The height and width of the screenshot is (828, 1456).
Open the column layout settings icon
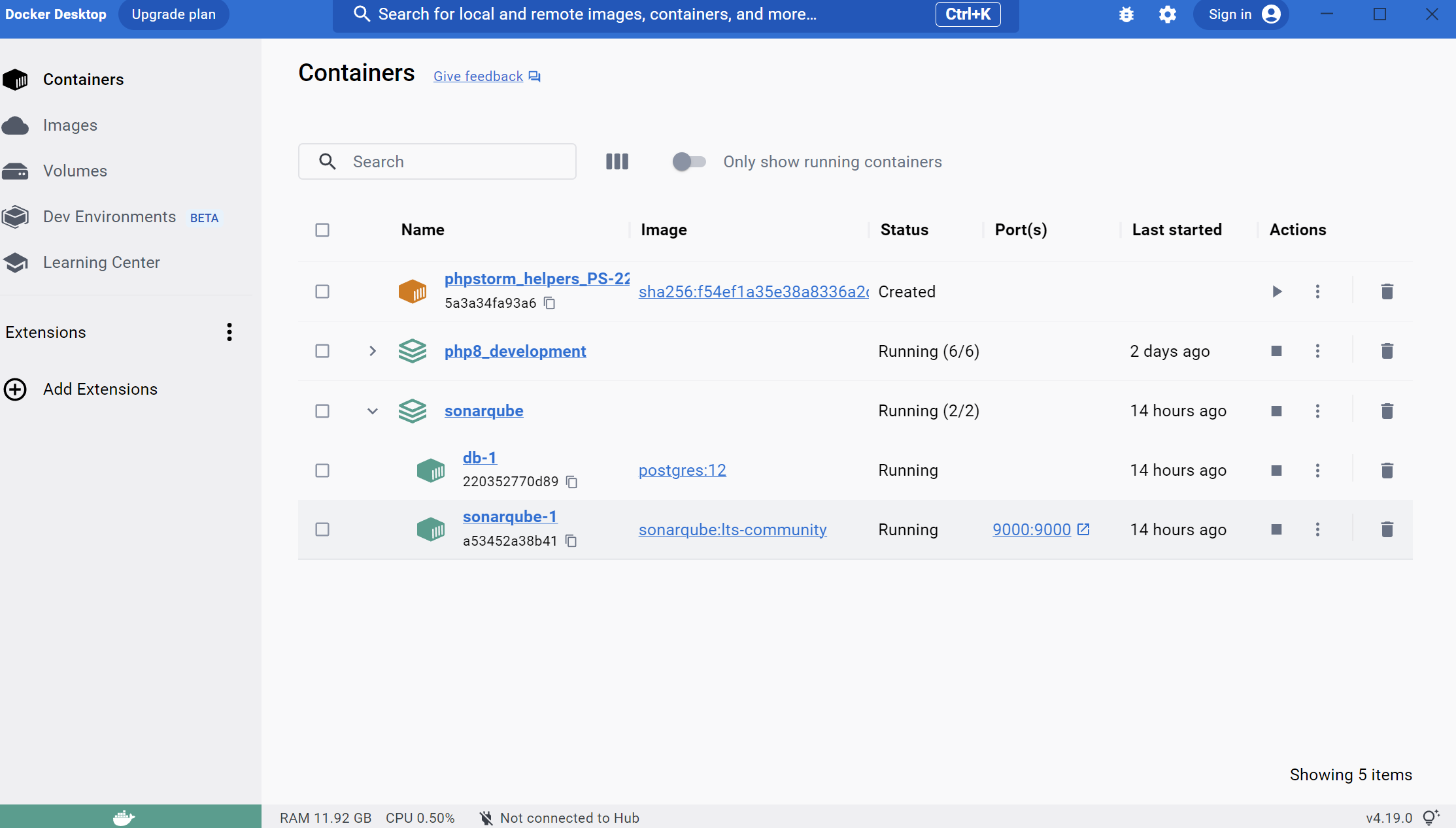(617, 161)
